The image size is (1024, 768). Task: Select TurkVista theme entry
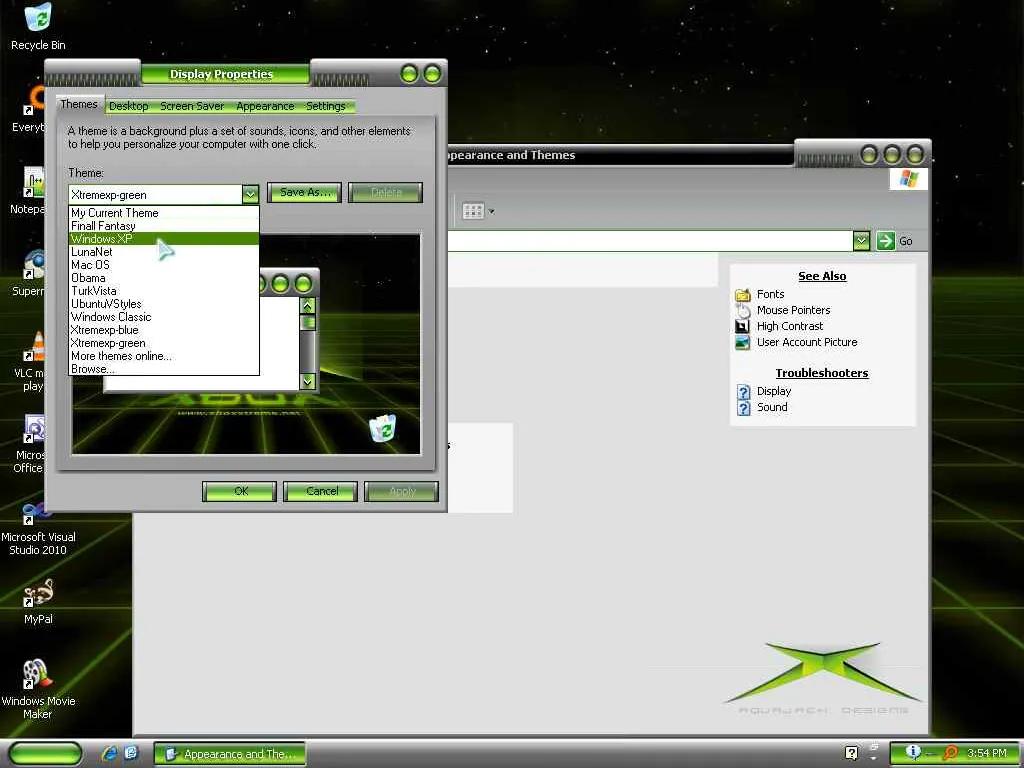click(164, 291)
